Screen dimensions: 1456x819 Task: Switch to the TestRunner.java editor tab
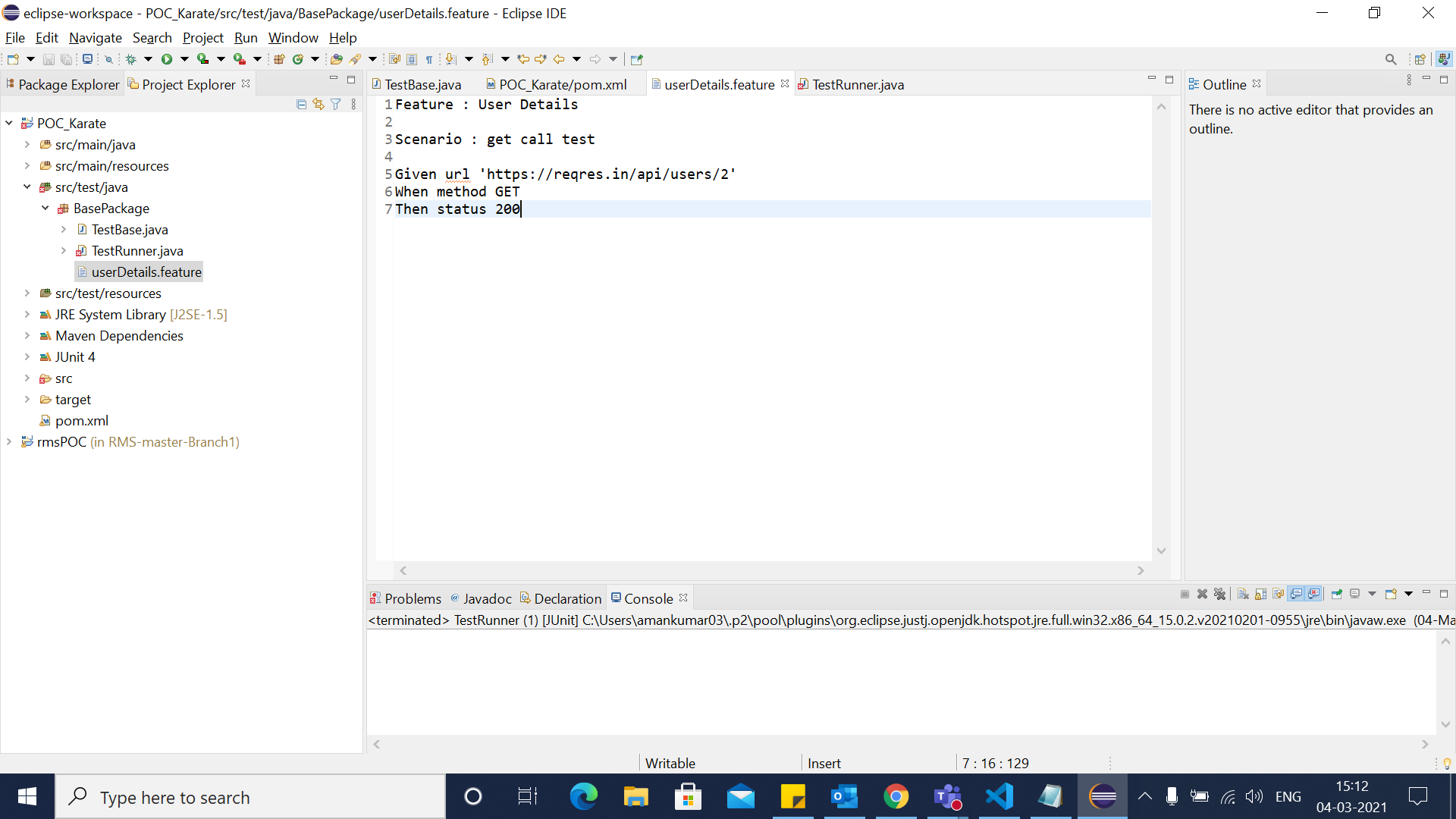[858, 84]
